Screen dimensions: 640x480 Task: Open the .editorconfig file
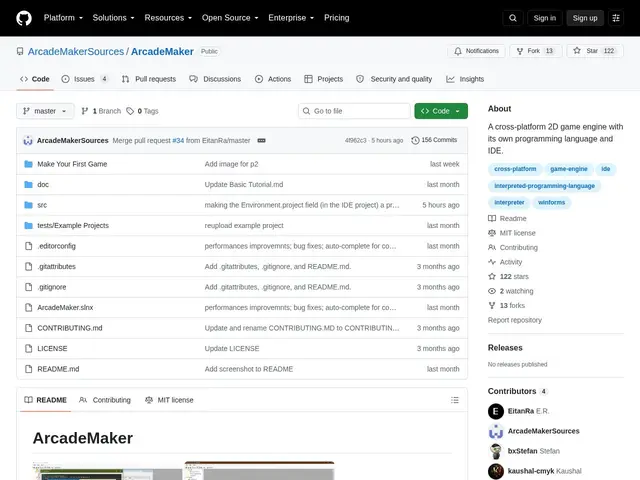point(56,246)
